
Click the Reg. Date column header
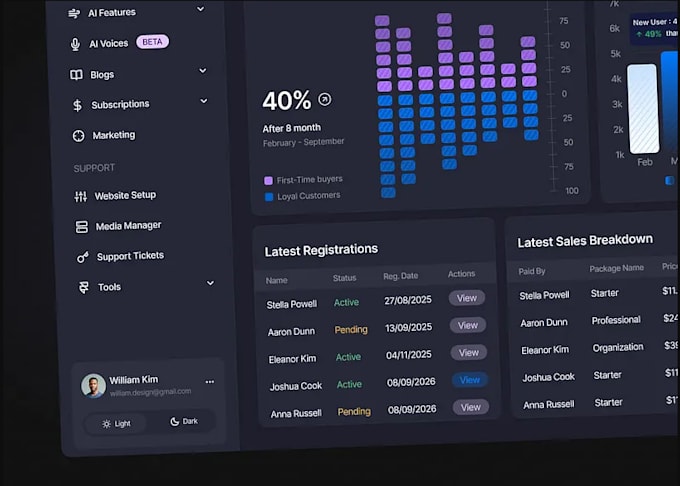click(x=401, y=276)
